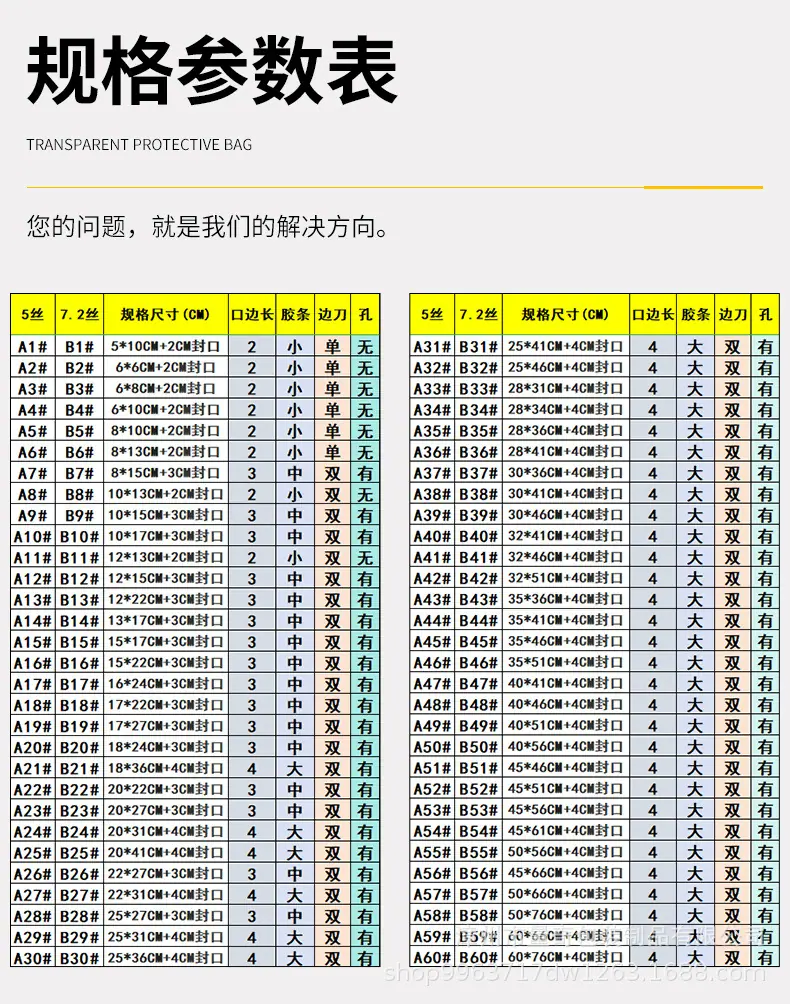Select the 7.2丝 header in right table

(478, 314)
